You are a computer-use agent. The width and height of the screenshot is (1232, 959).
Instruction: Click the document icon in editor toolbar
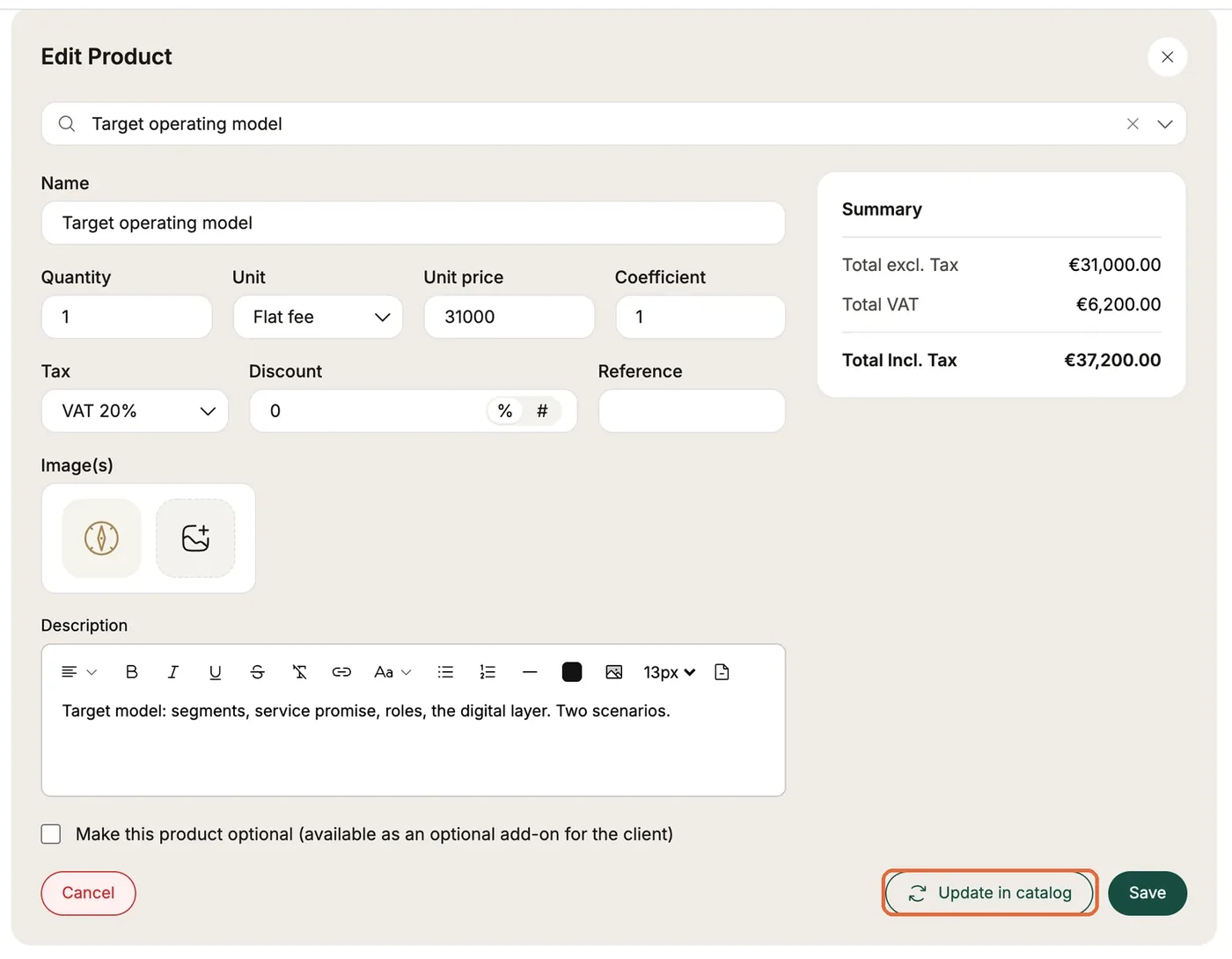(x=722, y=672)
